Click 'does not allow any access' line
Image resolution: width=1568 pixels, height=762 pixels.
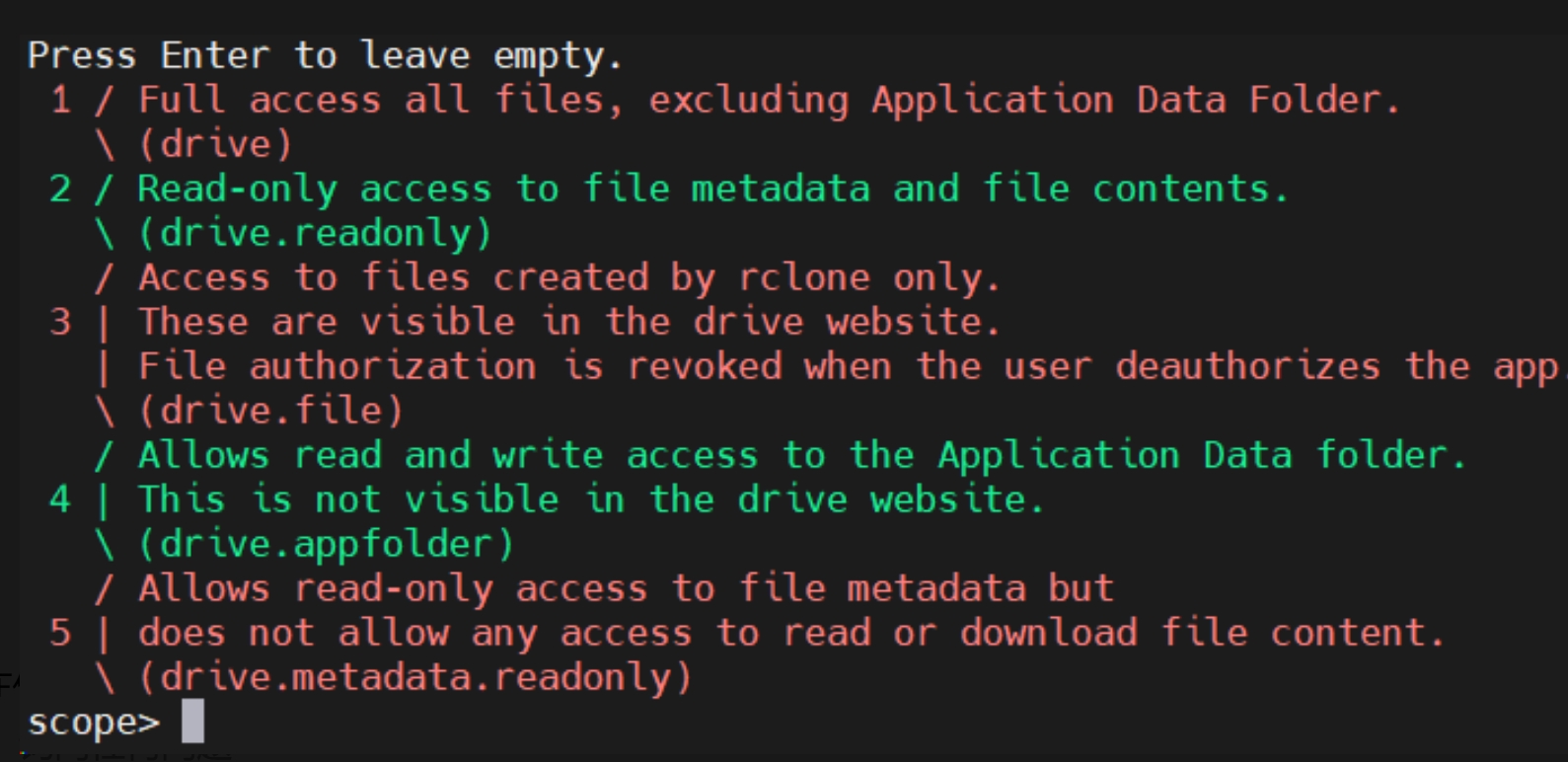[791, 633]
